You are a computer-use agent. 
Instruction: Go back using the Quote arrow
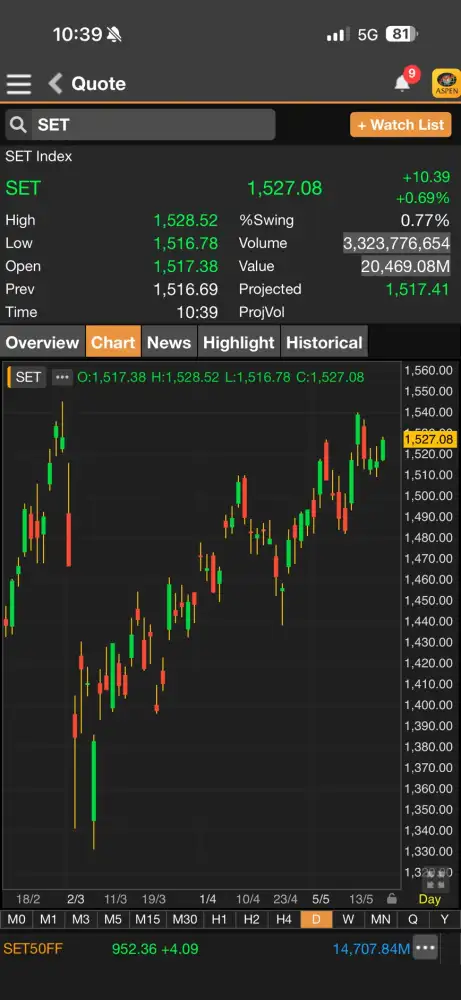55,84
